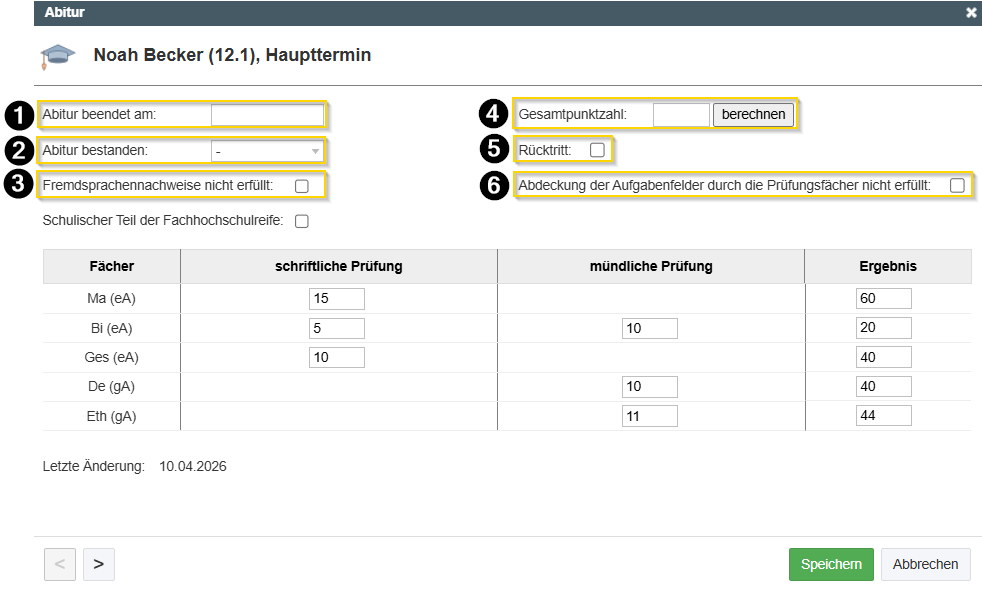Check Schulischer Teil der Fachhochschulreife
Image resolution: width=982 pixels, height=589 pixels.
click(x=302, y=221)
